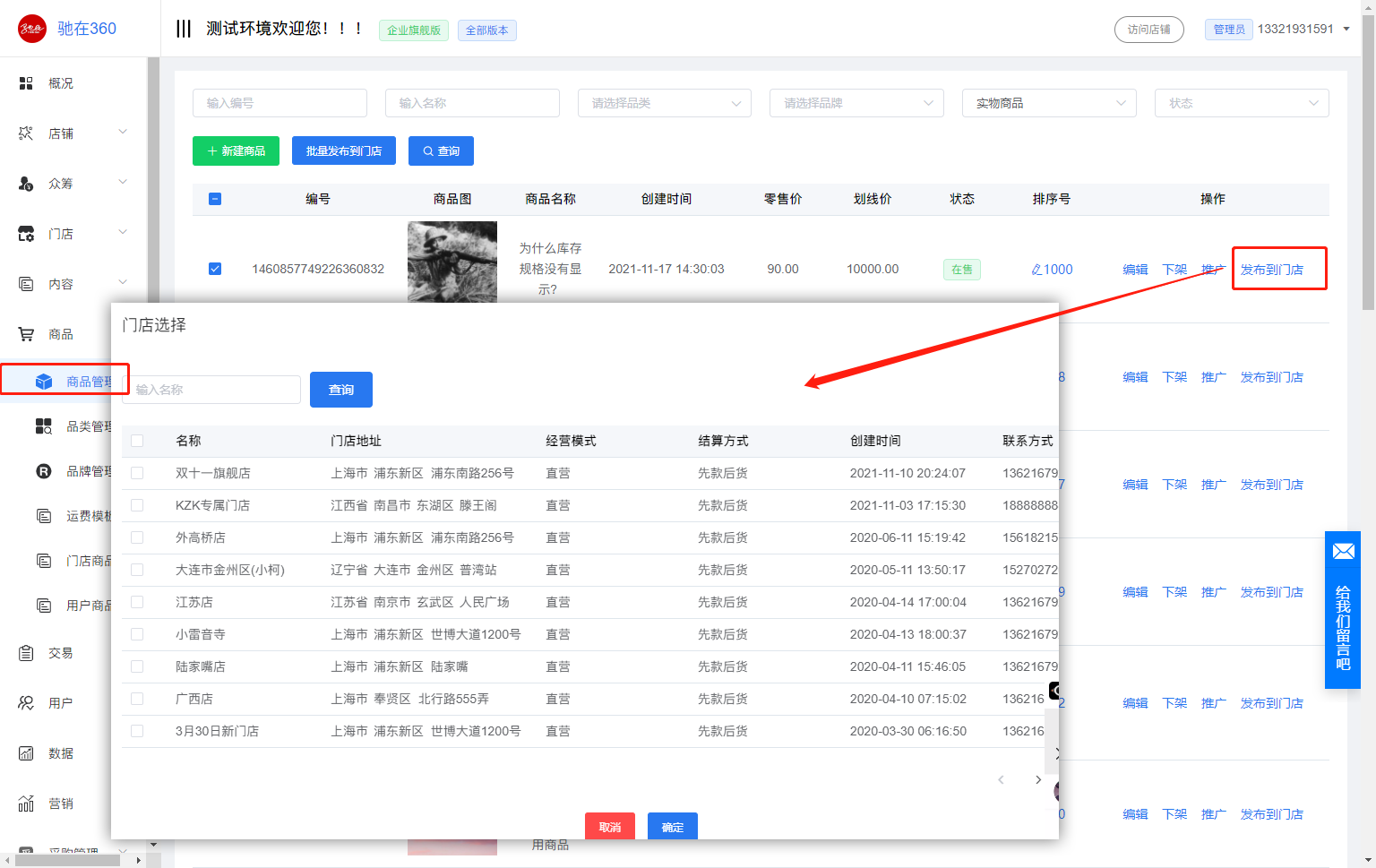Confirm store selection with 确定 button
The image size is (1376, 868).
[673, 826]
